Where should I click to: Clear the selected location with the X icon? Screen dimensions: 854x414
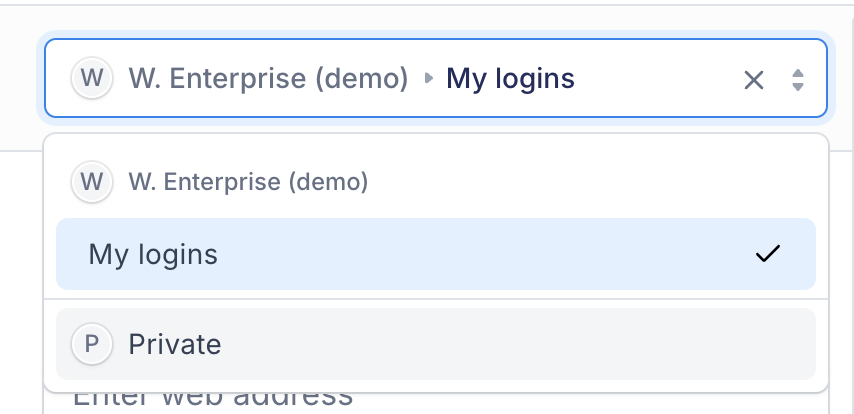(754, 80)
